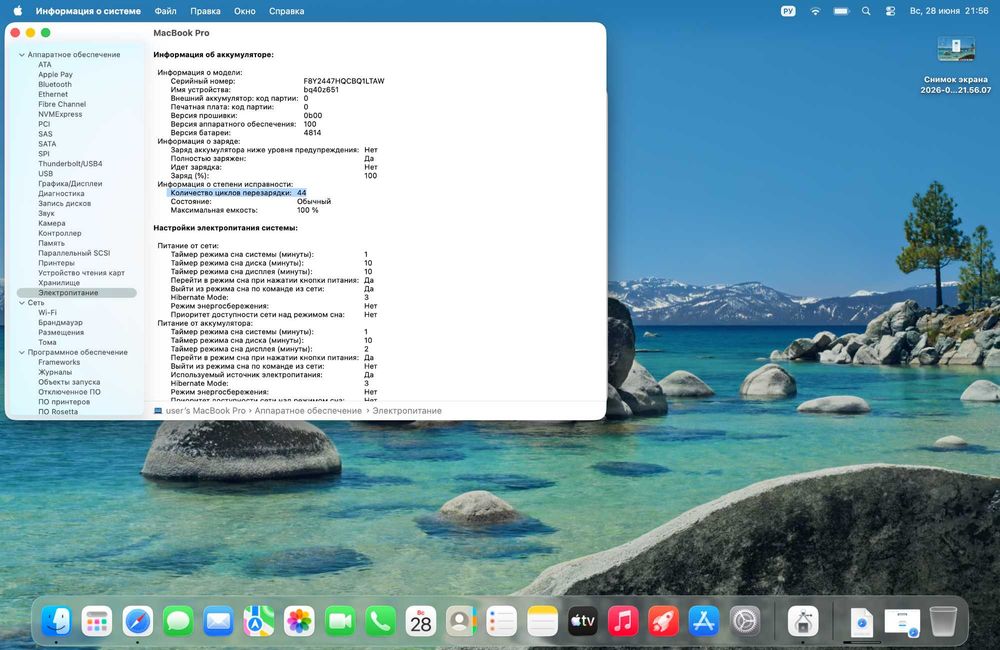This screenshot has height=650, width=1000.
Task: Open the Правка menu
Action: point(205,11)
